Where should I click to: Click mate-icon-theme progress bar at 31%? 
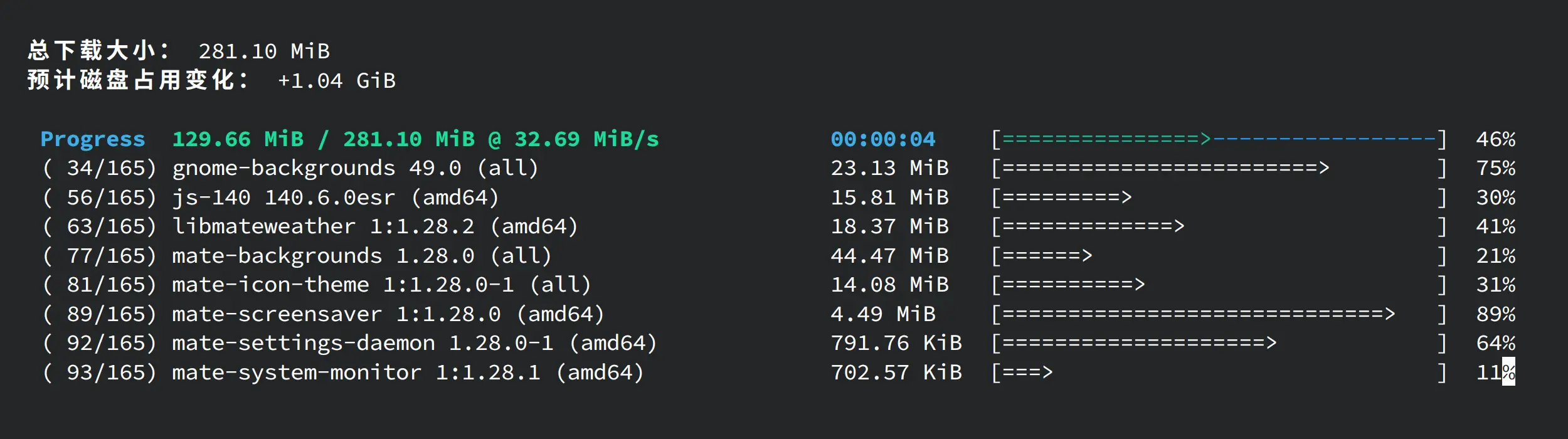click(x=1219, y=285)
